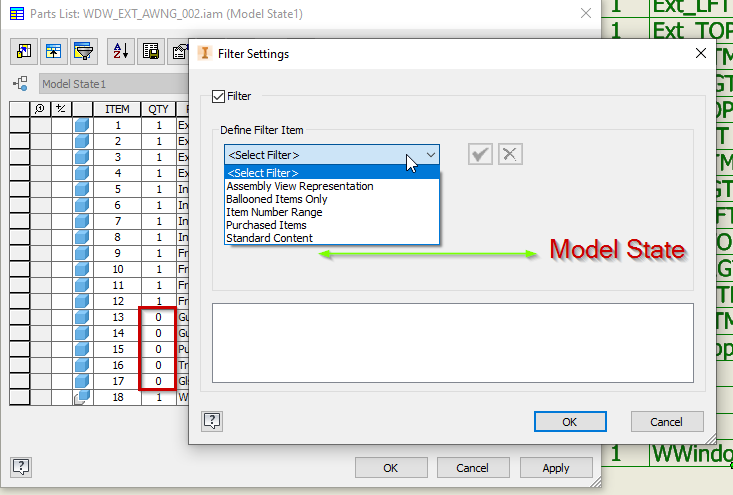This screenshot has width=733, height=495.
Task: Choose Item Number Range filter
Action: 332,212
